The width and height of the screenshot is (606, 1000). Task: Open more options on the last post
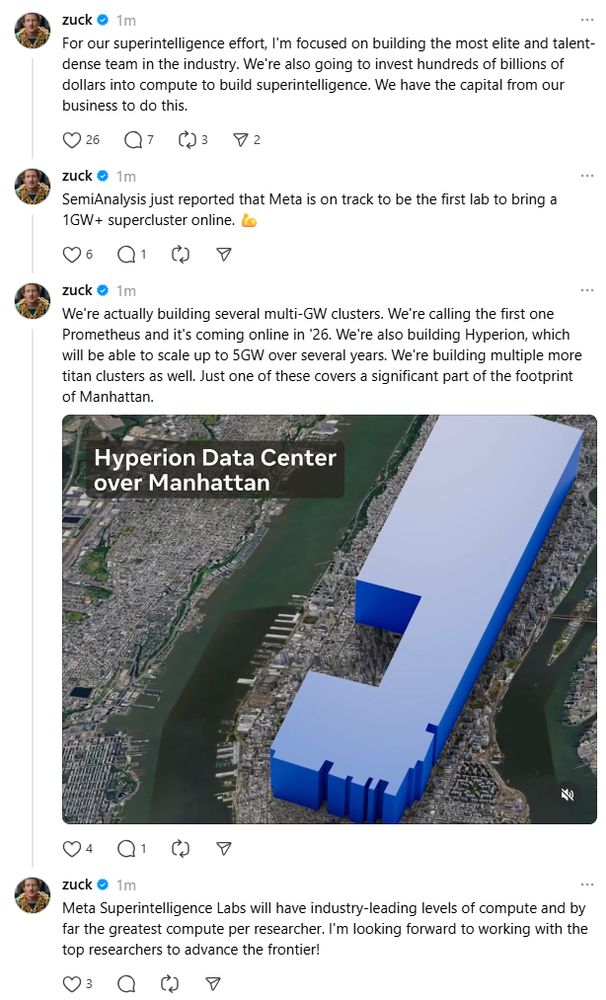tap(587, 885)
